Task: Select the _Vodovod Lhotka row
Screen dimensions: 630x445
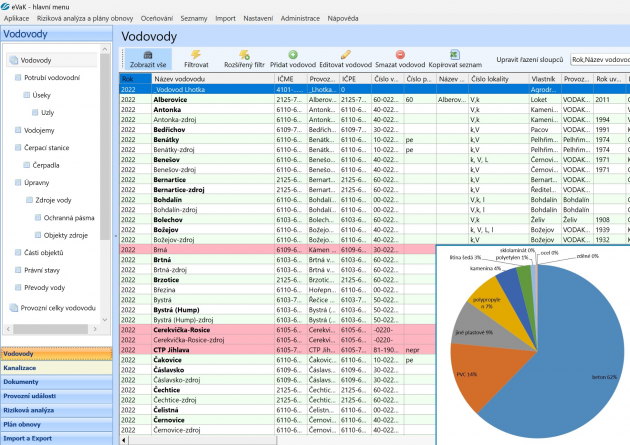Action: pos(374,90)
